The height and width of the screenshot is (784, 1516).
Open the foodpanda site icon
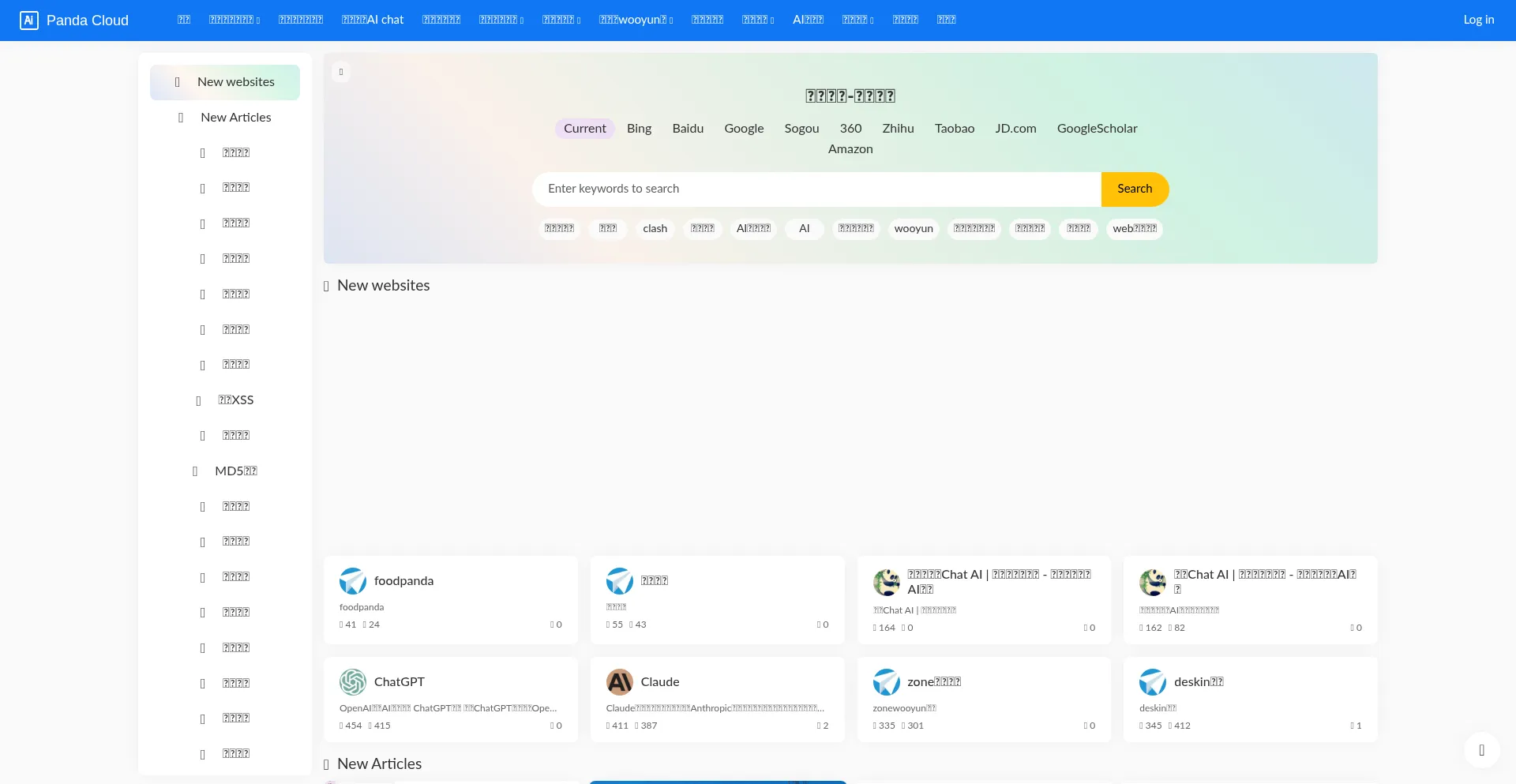353,581
